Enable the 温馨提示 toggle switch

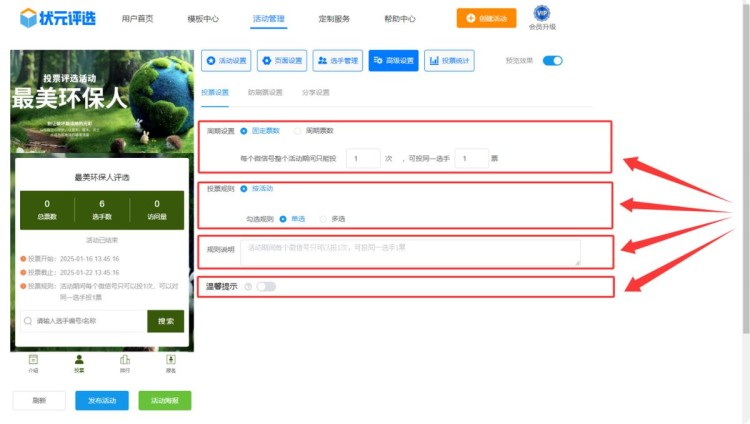point(266,287)
